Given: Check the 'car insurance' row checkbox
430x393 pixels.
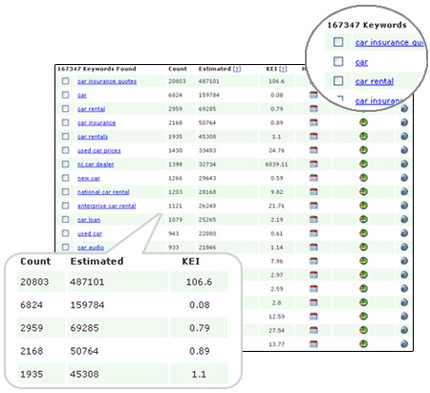Looking at the screenshot, I should [x=65, y=123].
